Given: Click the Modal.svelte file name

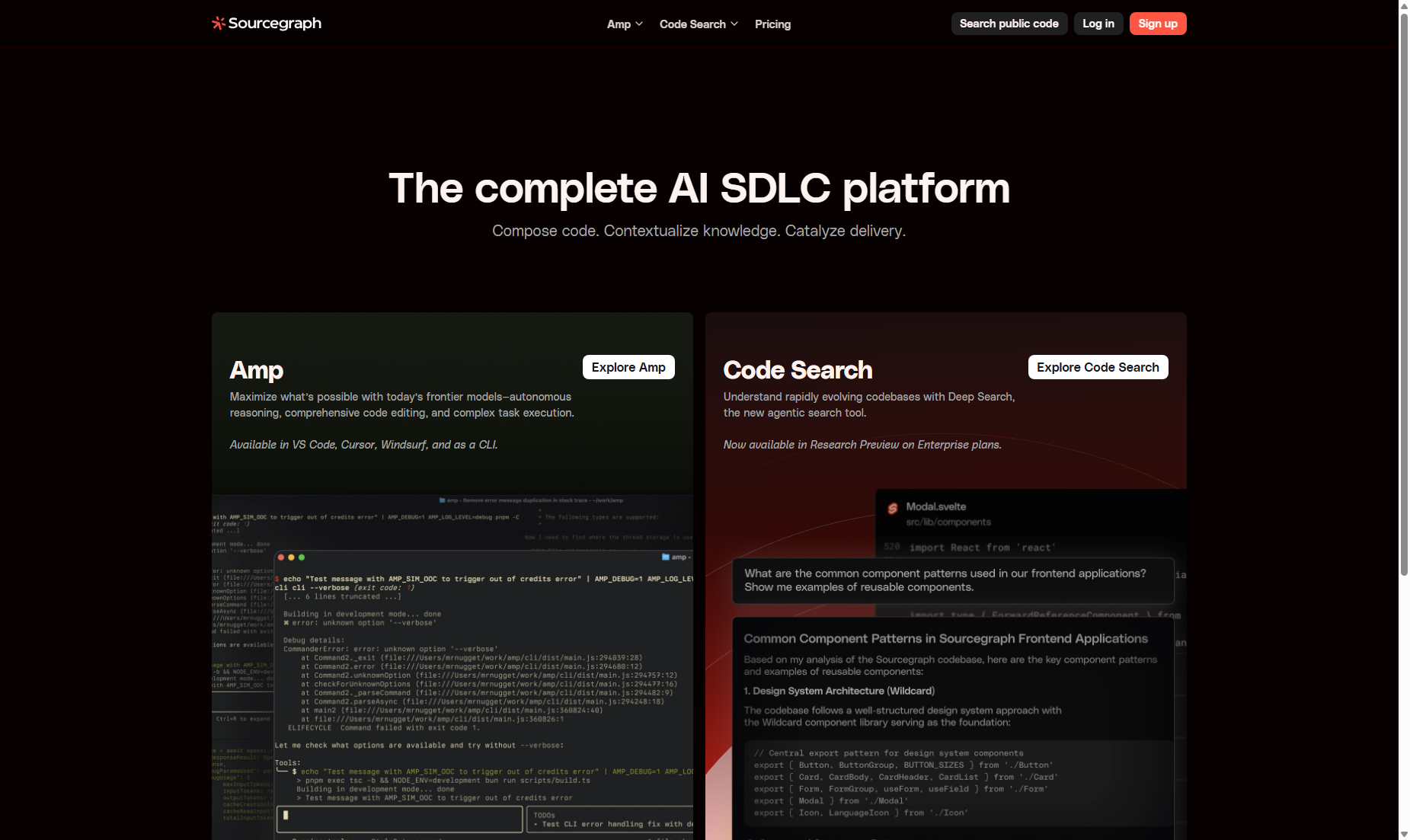Looking at the screenshot, I should tap(935, 506).
